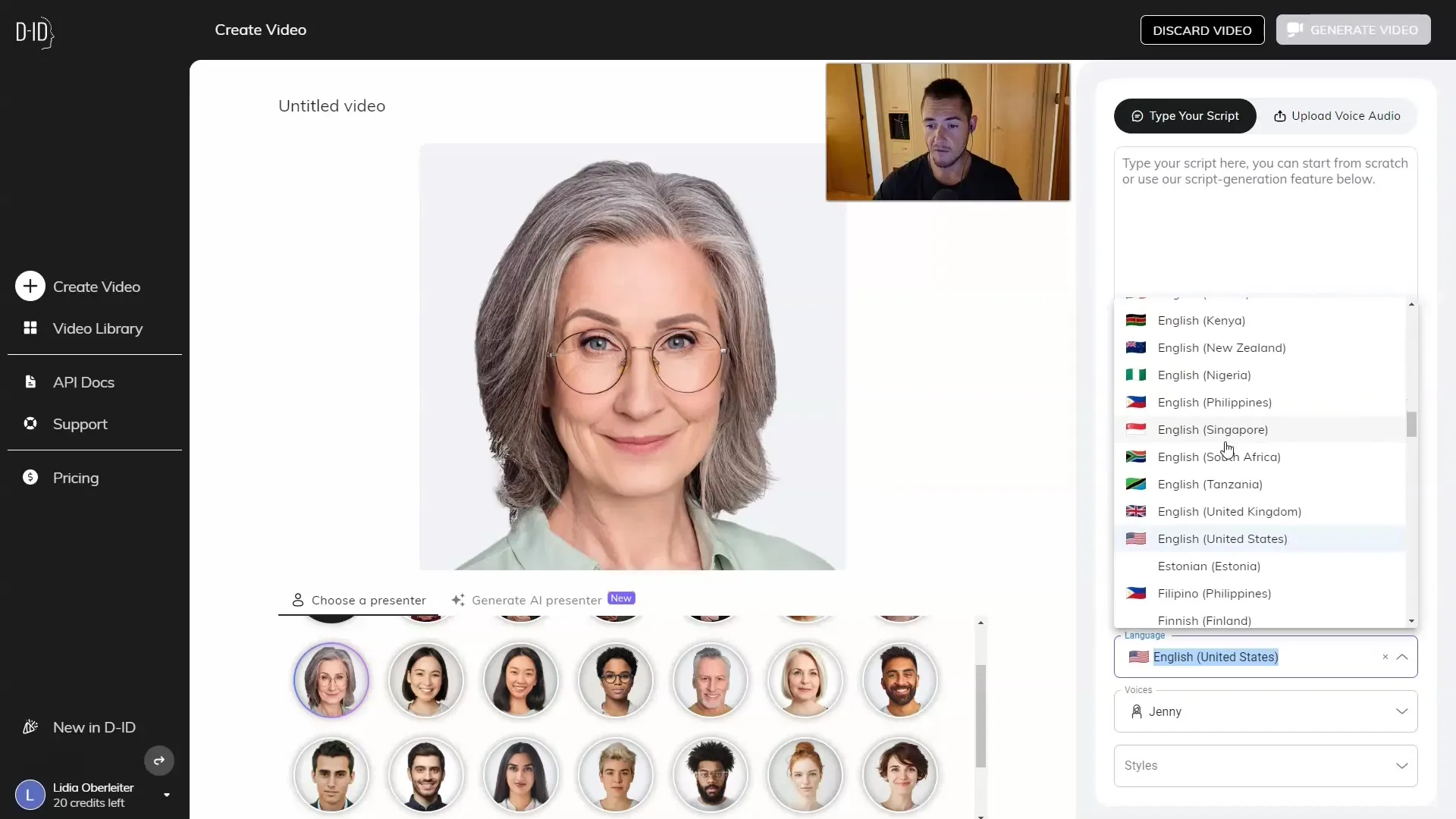Select English (United States) language
Screen dimensions: 1456x819
1222,539
